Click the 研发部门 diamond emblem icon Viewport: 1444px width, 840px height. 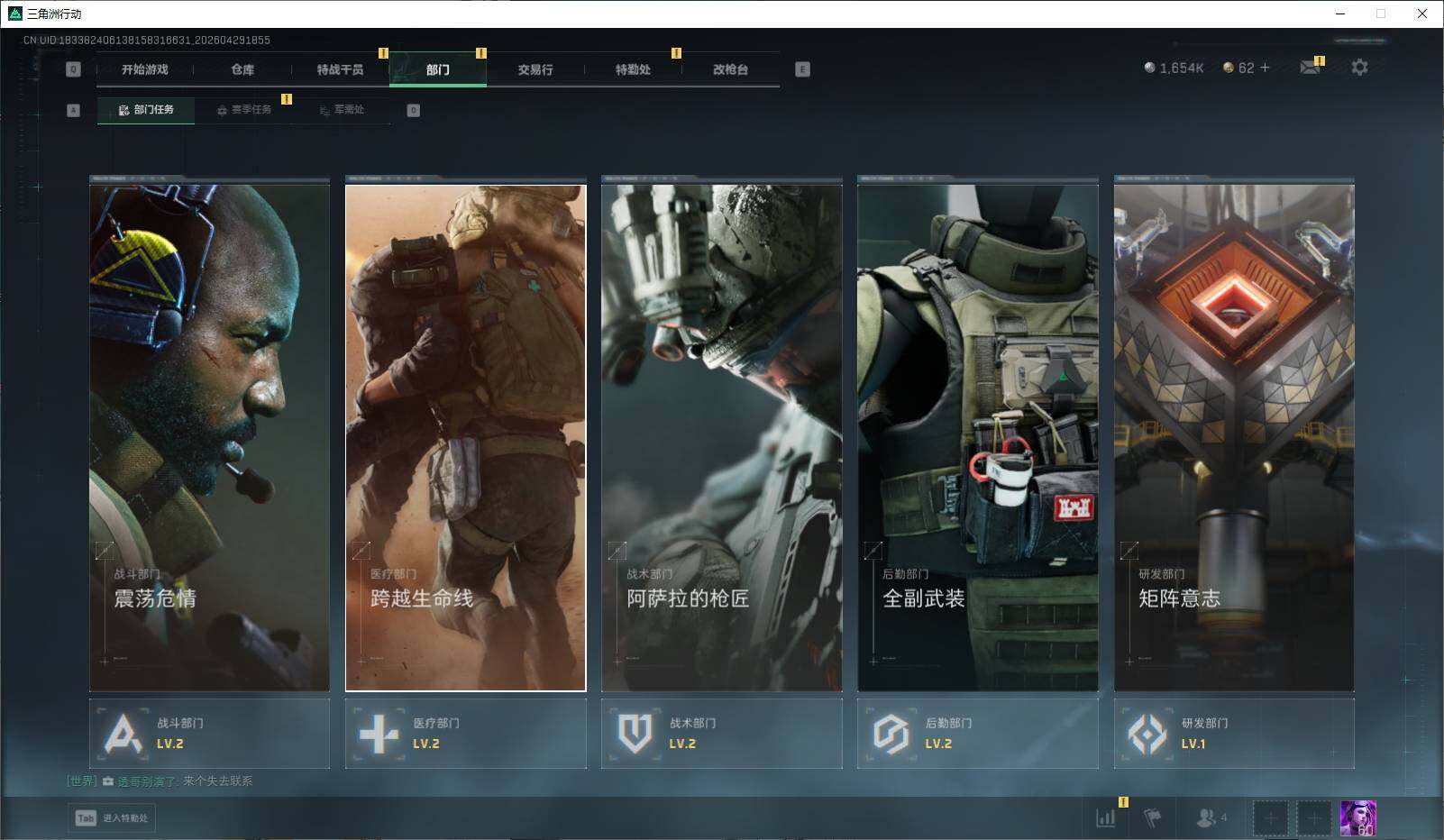point(1147,734)
